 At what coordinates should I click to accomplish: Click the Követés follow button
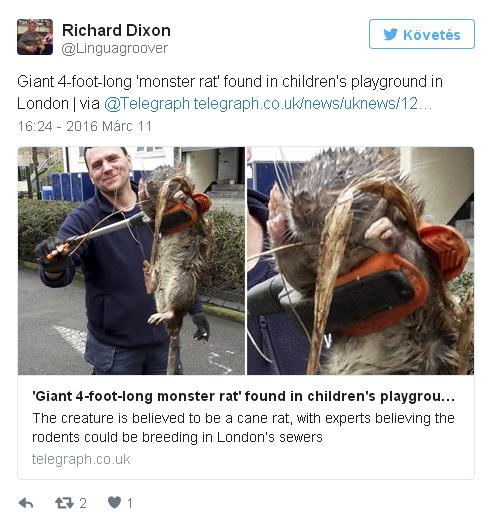pos(422,34)
